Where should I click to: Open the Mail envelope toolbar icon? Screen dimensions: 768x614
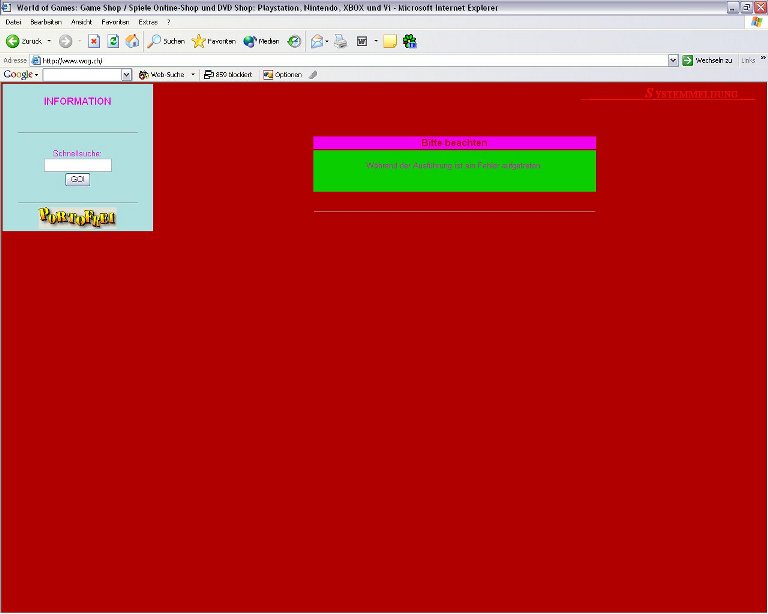click(316, 41)
